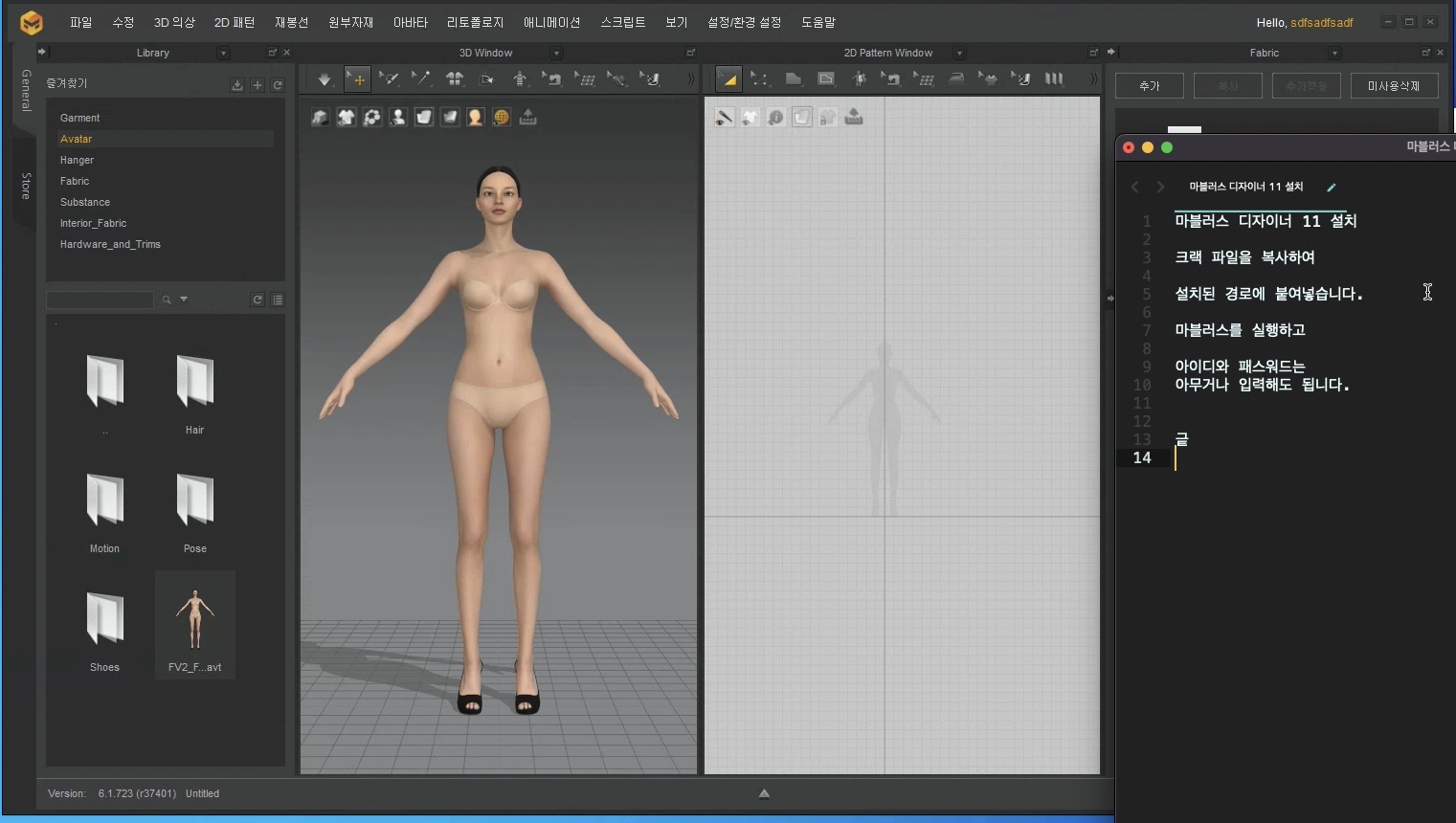This screenshot has height=823, width=1456.
Task: Select the texture grid tool in 2D toolbar
Action: pyautogui.click(x=924, y=79)
